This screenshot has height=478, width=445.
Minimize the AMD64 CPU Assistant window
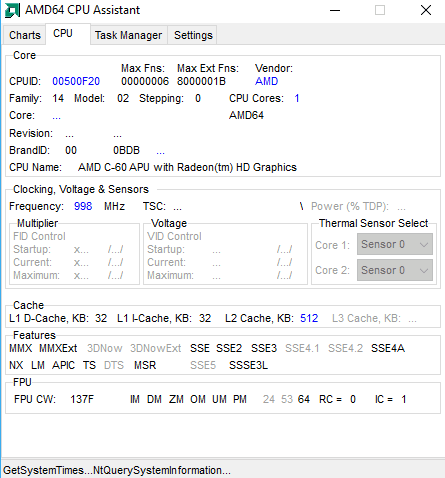335,10
